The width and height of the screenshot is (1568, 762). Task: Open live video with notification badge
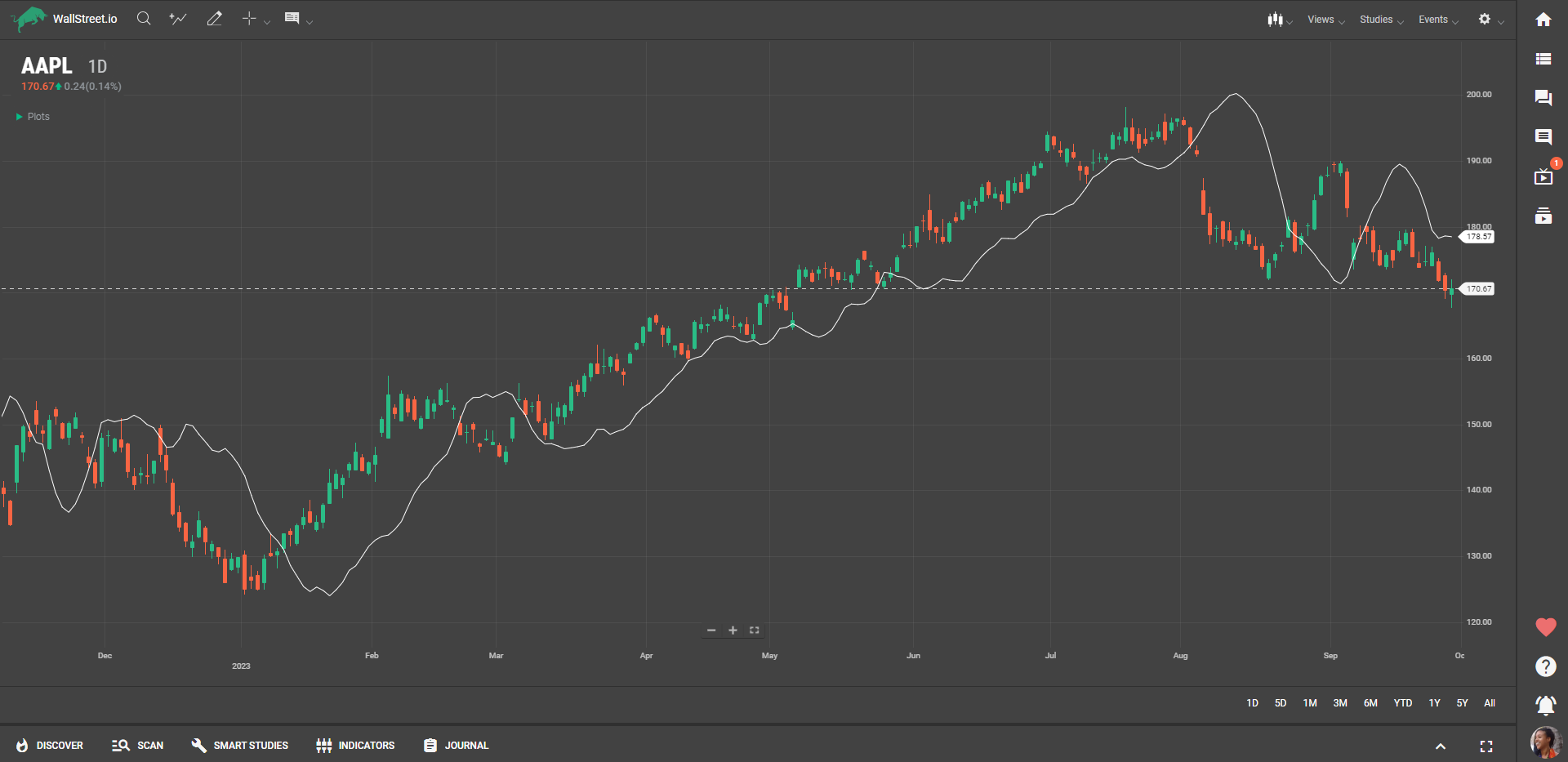click(1543, 176)
